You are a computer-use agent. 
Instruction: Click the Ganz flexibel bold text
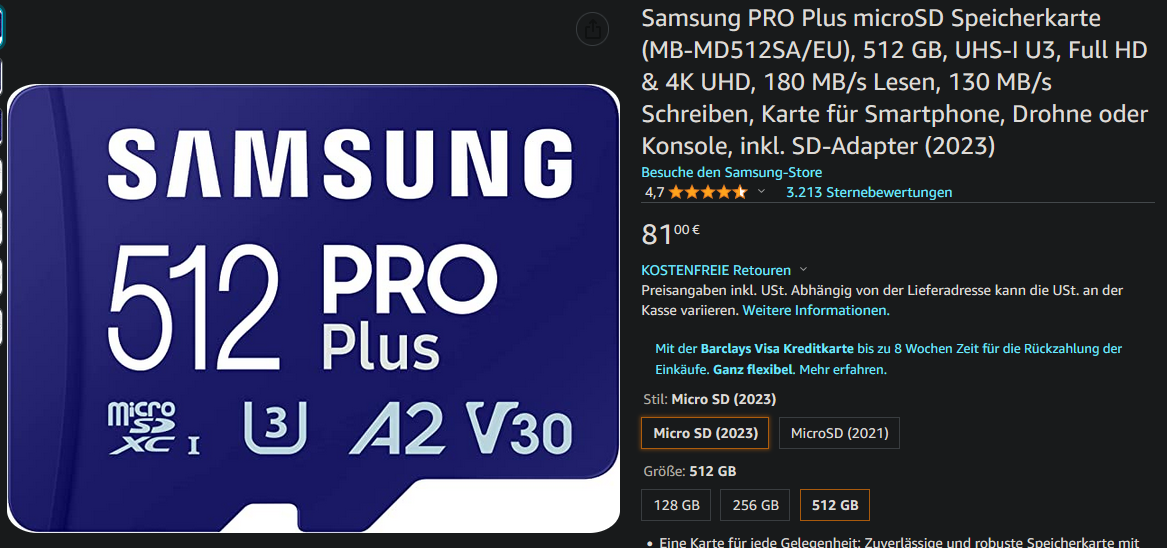tap(753, 369)
